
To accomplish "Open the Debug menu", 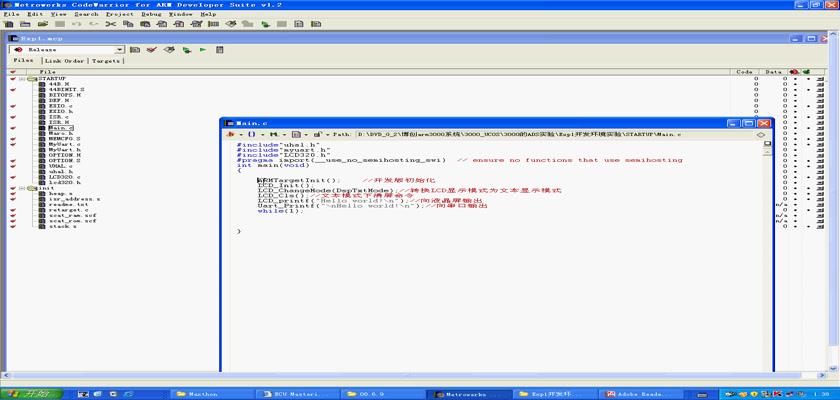I will tap(151, 14).
